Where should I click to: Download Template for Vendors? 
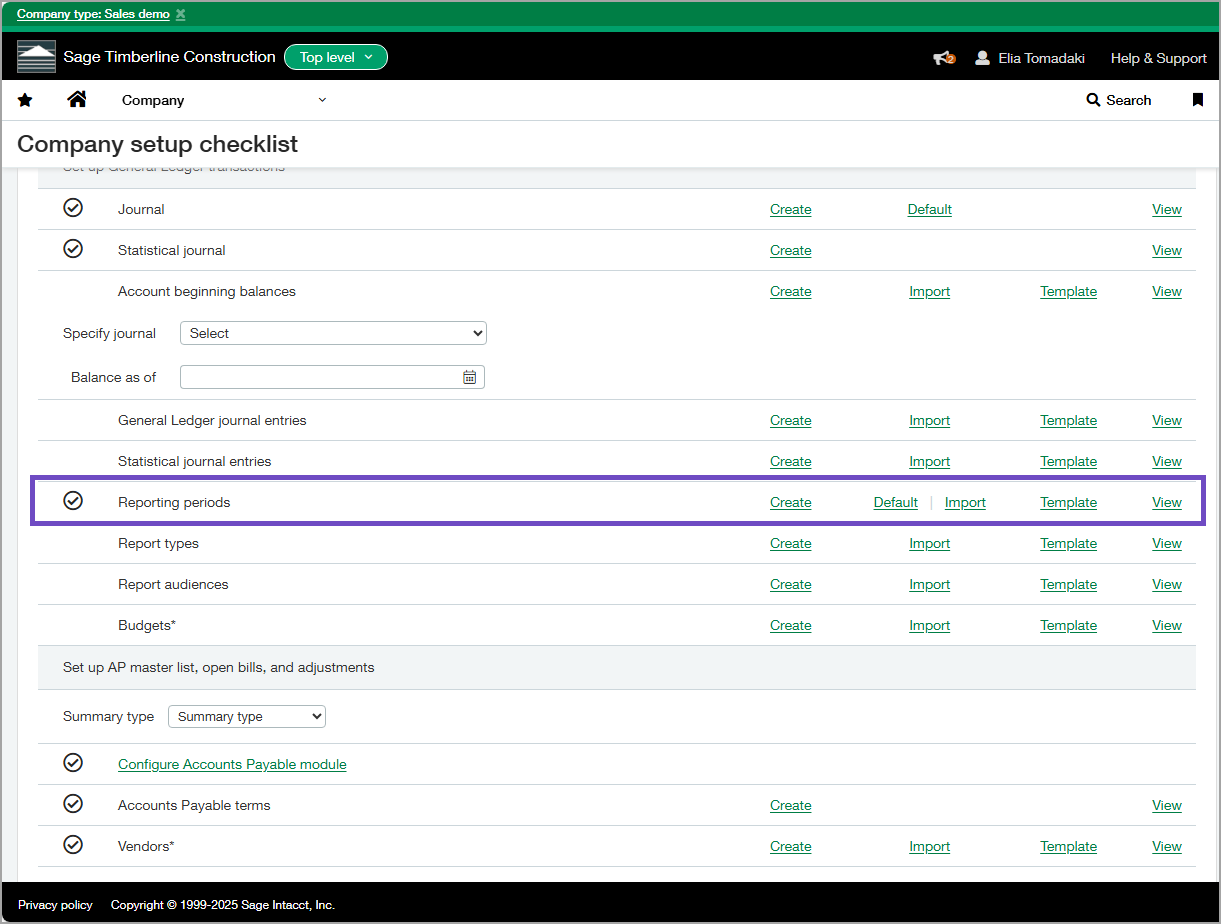[x=1068, y=846]
